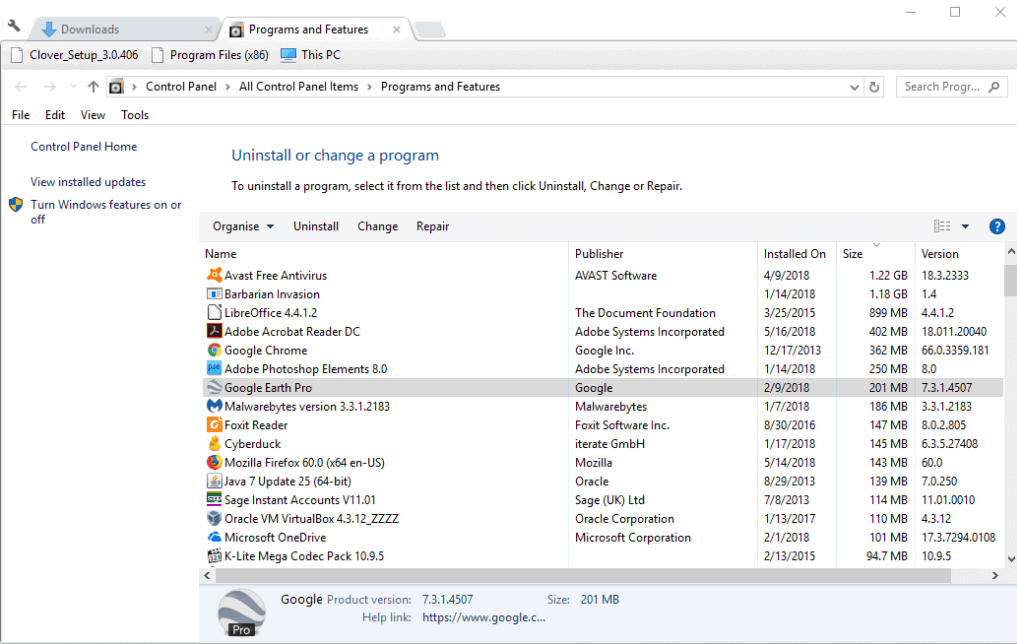Open a new Clover tab
The image size is (1017, 644).
pos(429,29)
